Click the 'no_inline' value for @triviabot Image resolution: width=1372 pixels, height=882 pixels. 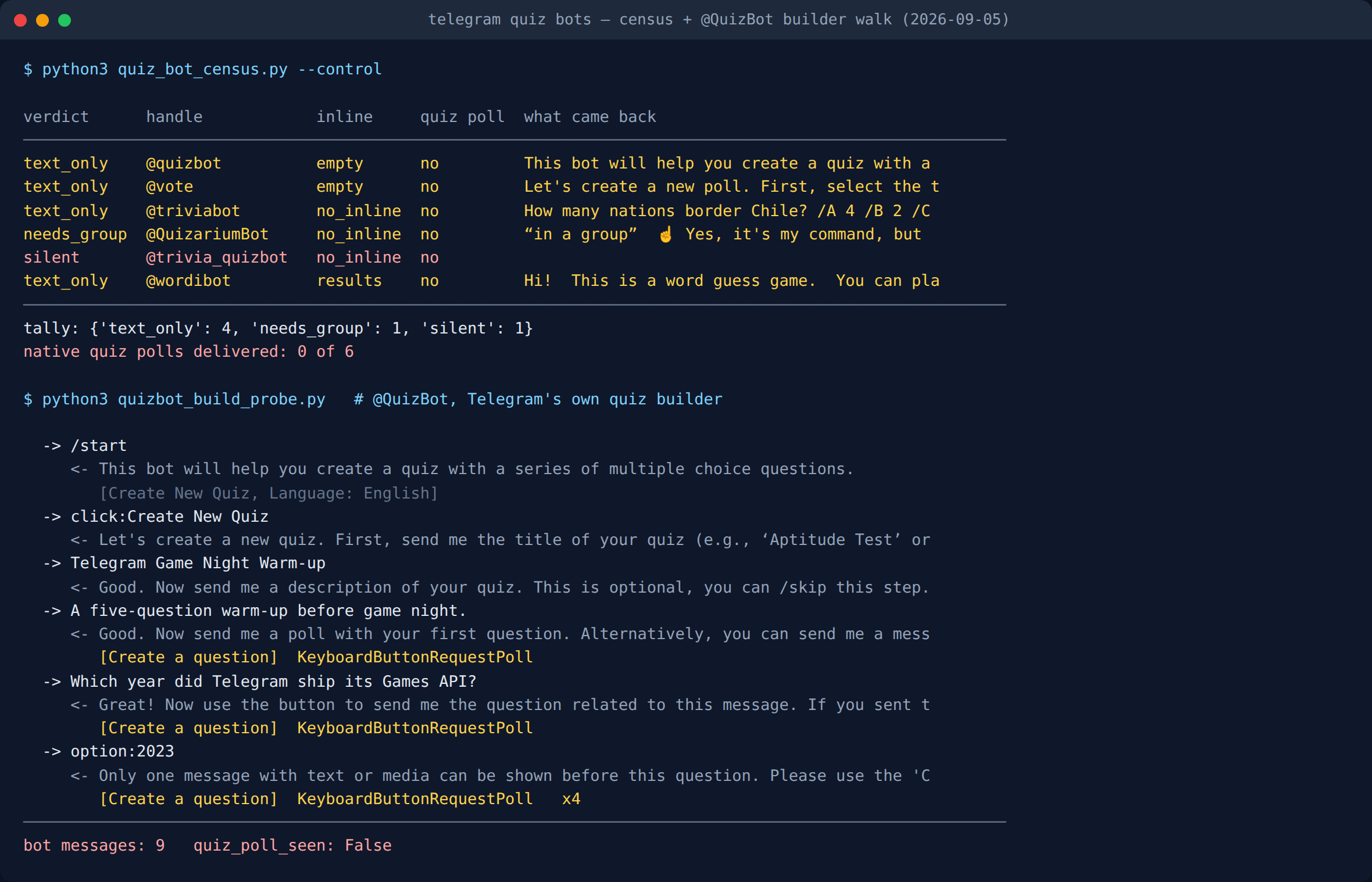pos(359,211)
